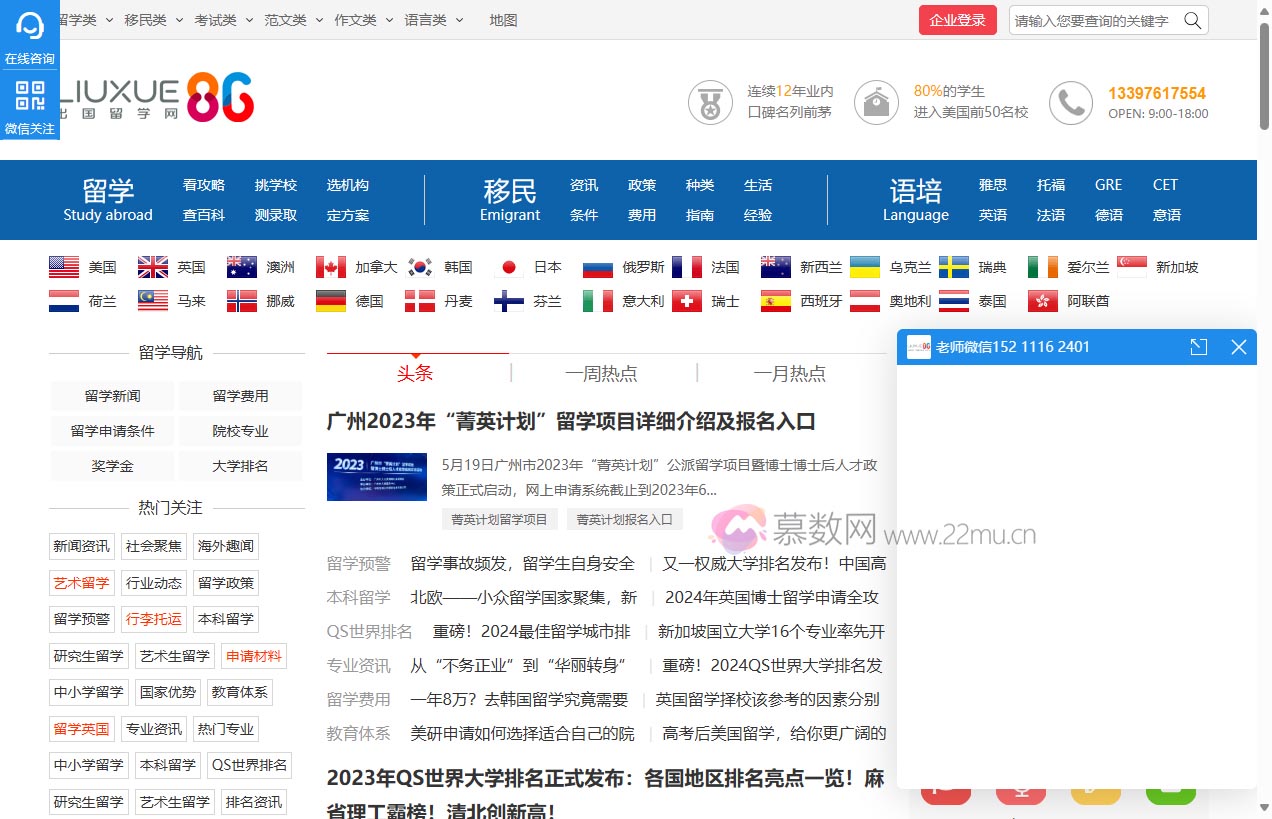Click the medal icon near 连续12年
Screen dimensions: 1272x819
(x=710, y=101)
